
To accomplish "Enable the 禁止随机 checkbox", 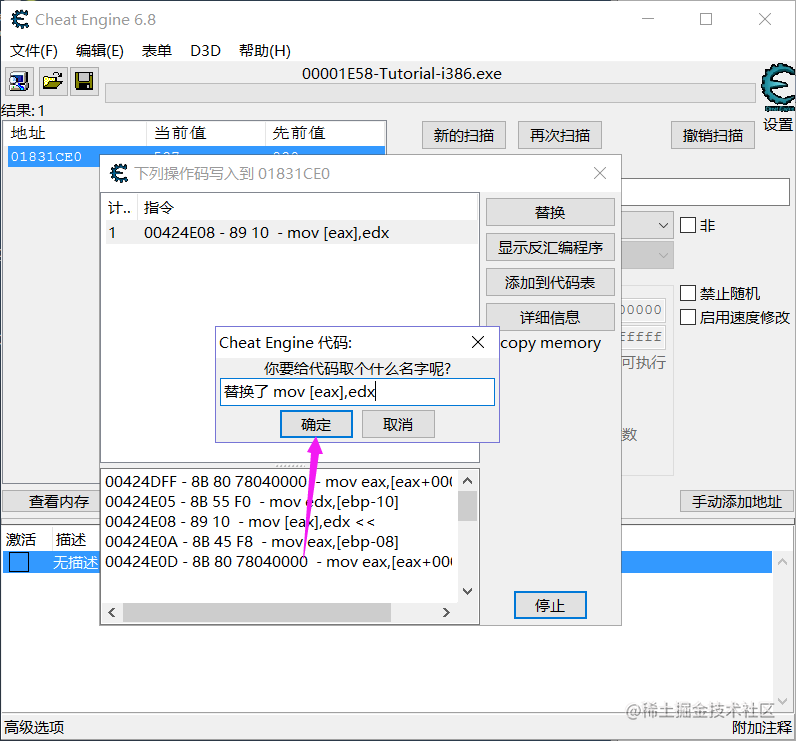I will [688, 293].
